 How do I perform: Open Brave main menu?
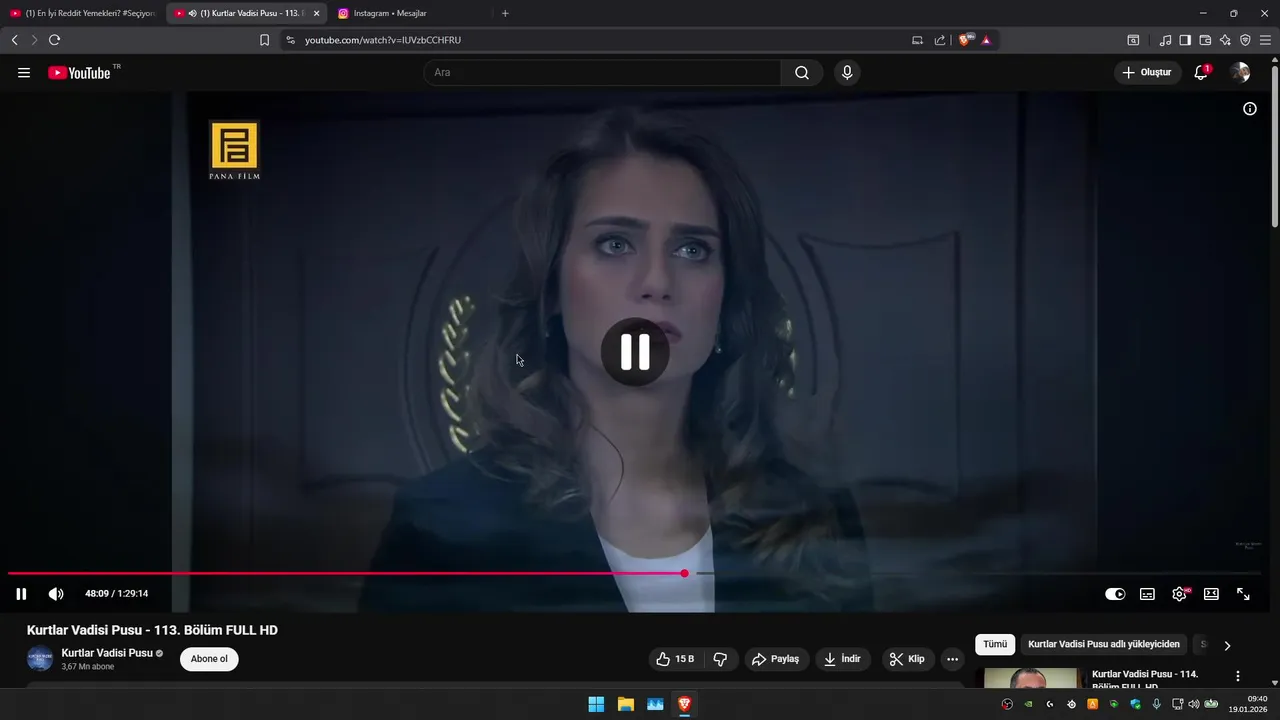click(x=1265, y=40)
